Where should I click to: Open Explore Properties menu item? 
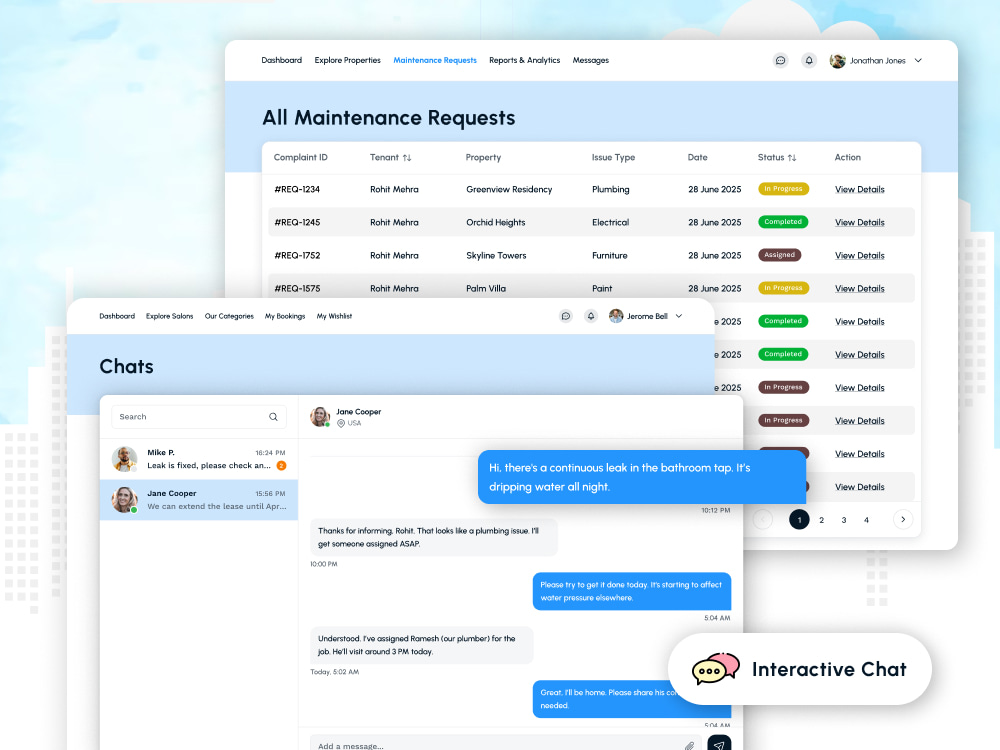[348, 61]
